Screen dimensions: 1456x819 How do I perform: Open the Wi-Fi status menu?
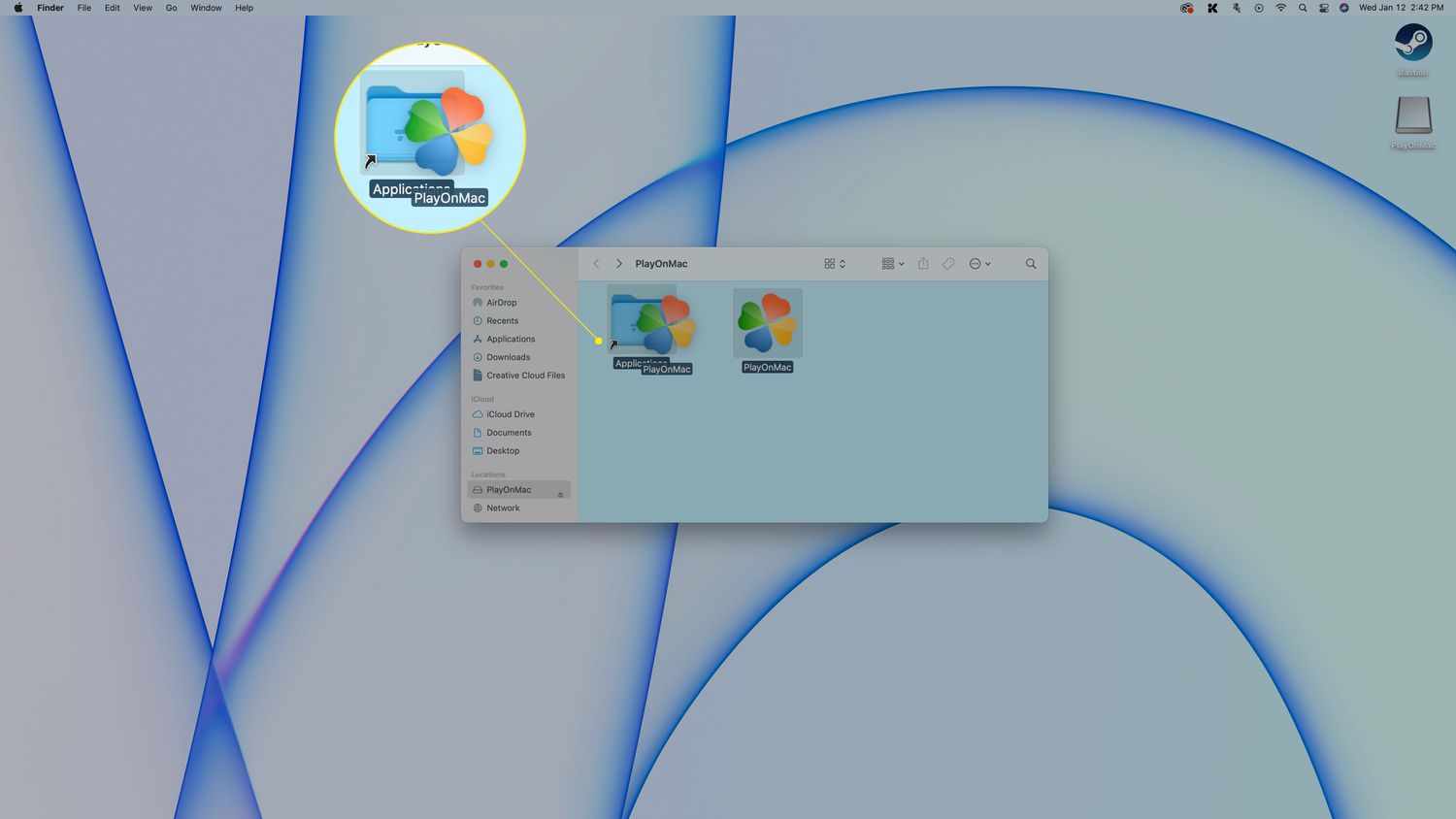pos(1280,8)
